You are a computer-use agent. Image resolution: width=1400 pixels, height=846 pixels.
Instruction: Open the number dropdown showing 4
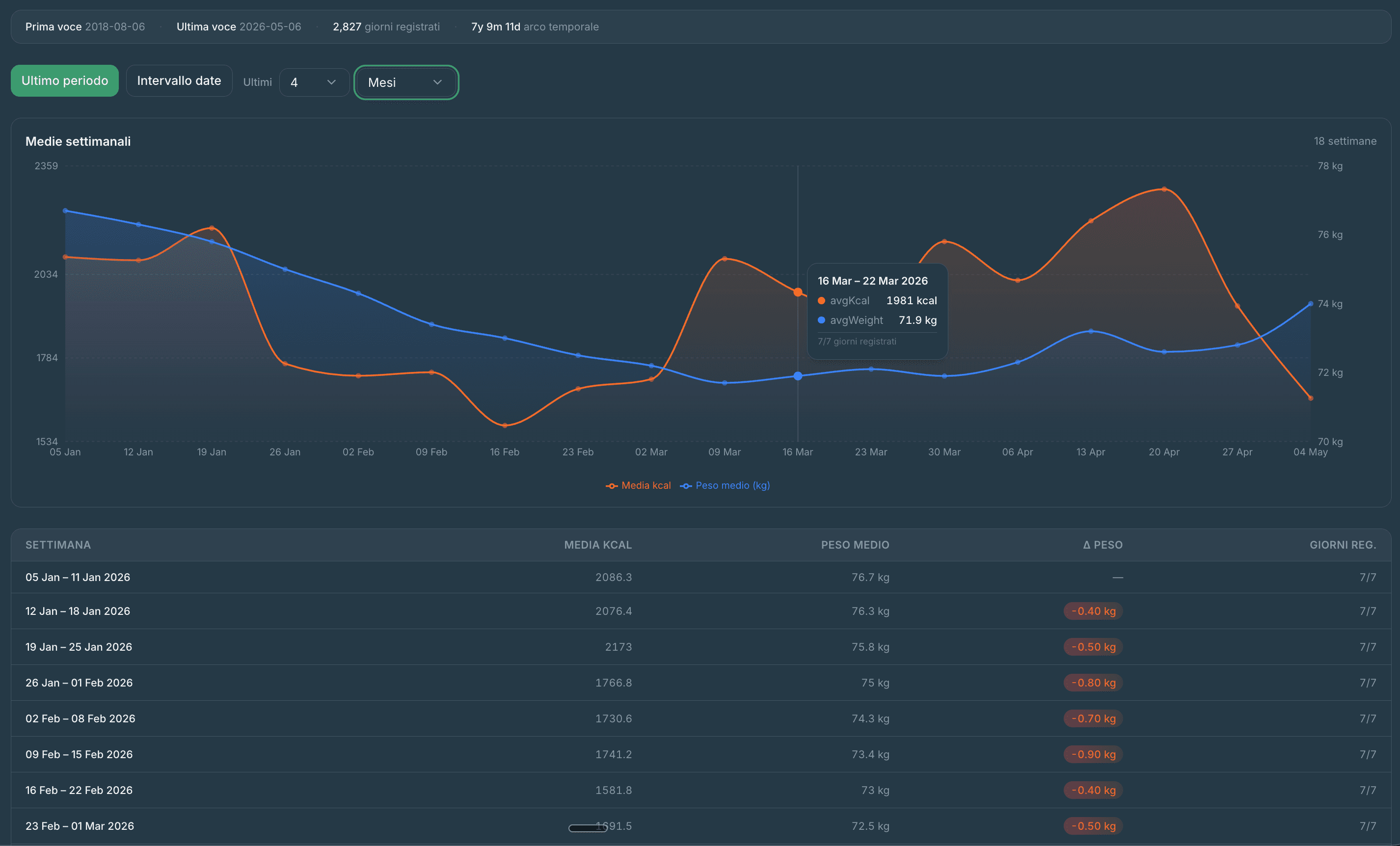314,82
